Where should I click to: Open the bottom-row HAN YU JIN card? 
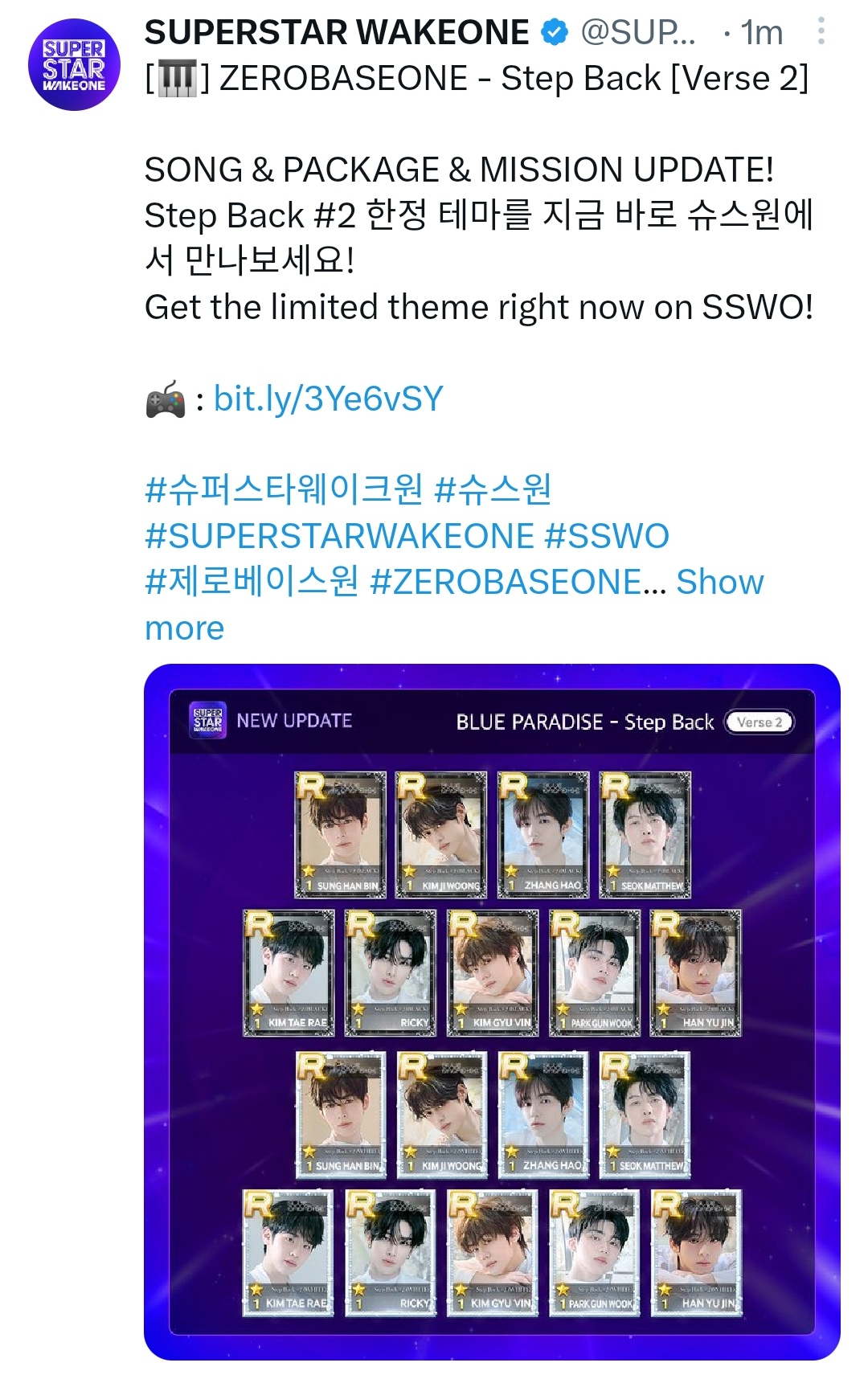tap(696, 1253)
